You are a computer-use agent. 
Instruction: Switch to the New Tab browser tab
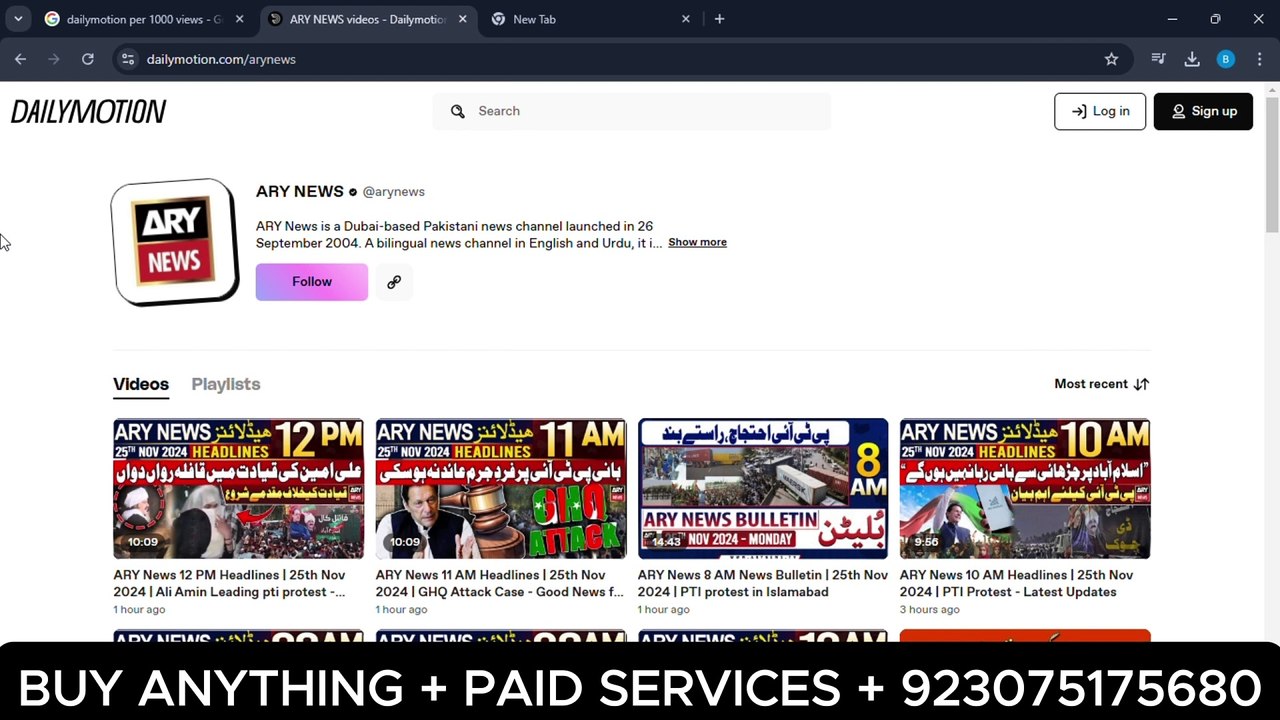tap(590, 19)
